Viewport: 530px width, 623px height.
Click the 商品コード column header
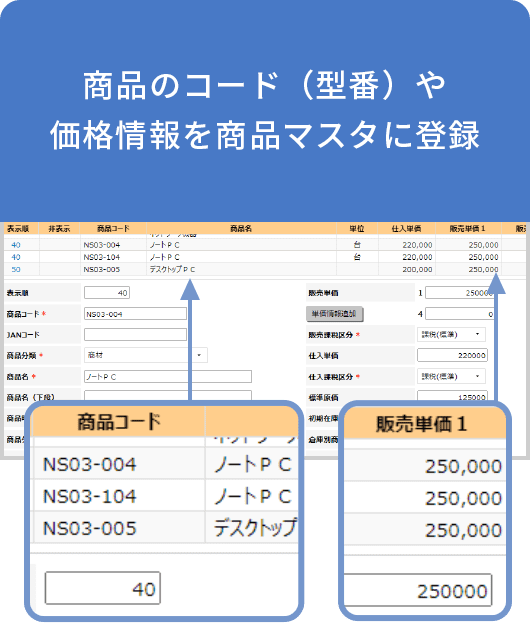tap(113, 228)
